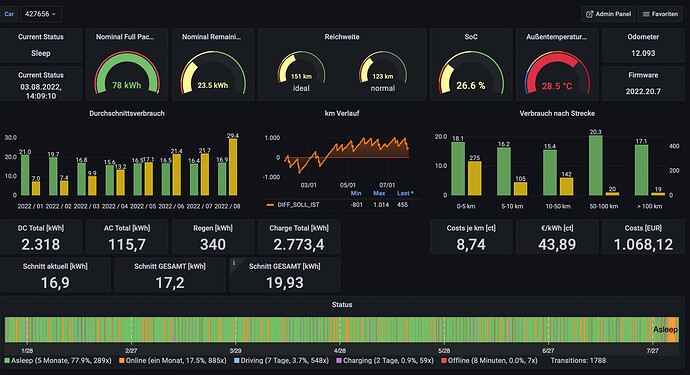Image resolution: width=690 pixels, height=375 pixels.
Task: Open the Durchschnittsverbrauch panel title menu
Action: pyautogui.click(x=127, y=113)
